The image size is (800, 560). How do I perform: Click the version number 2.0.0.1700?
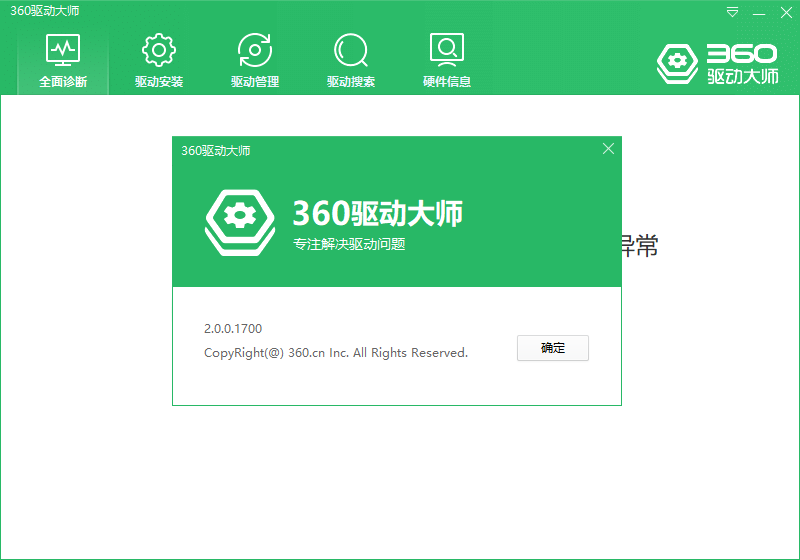(233, 328)
